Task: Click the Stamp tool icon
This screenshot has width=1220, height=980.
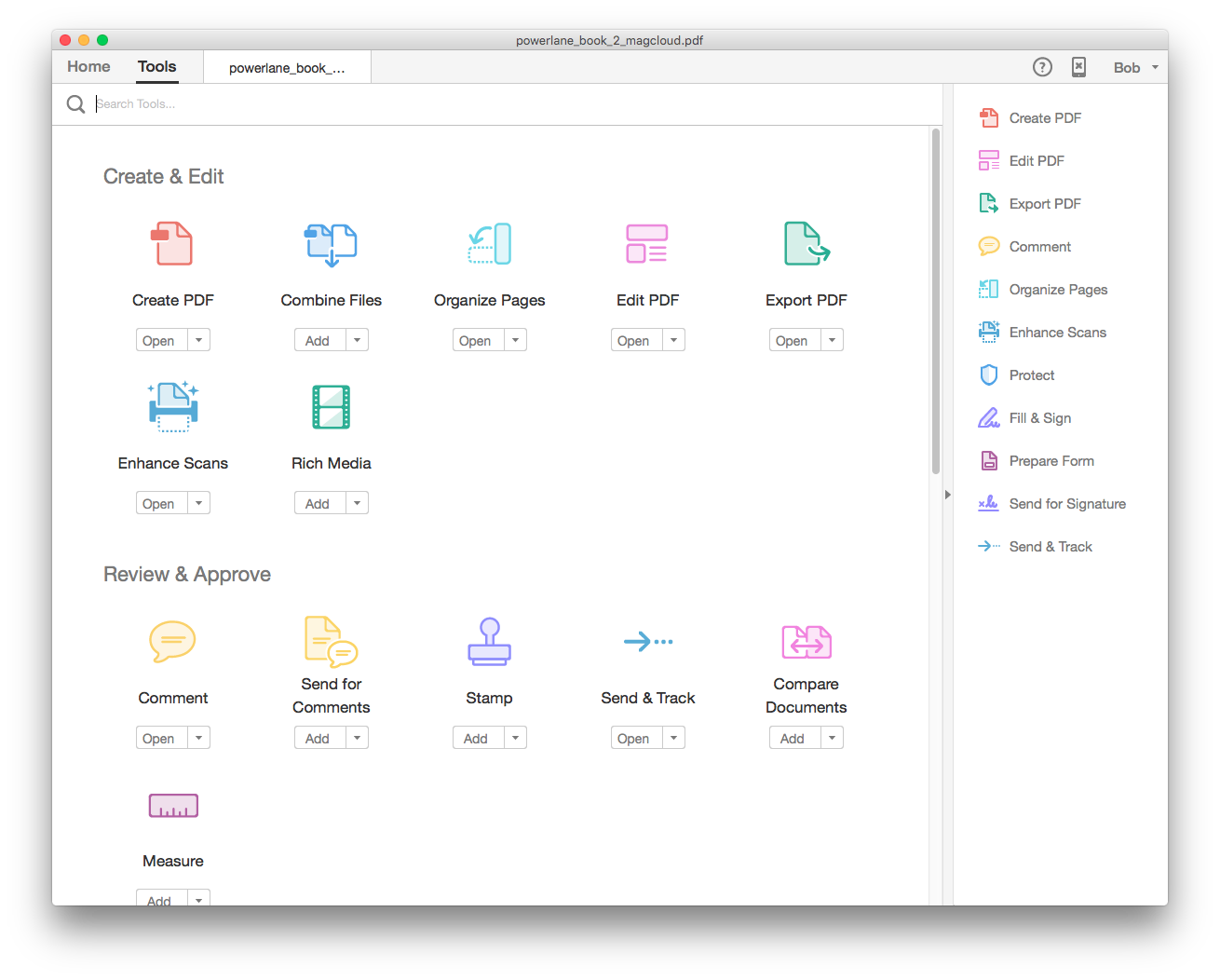Action: point(490,642)
